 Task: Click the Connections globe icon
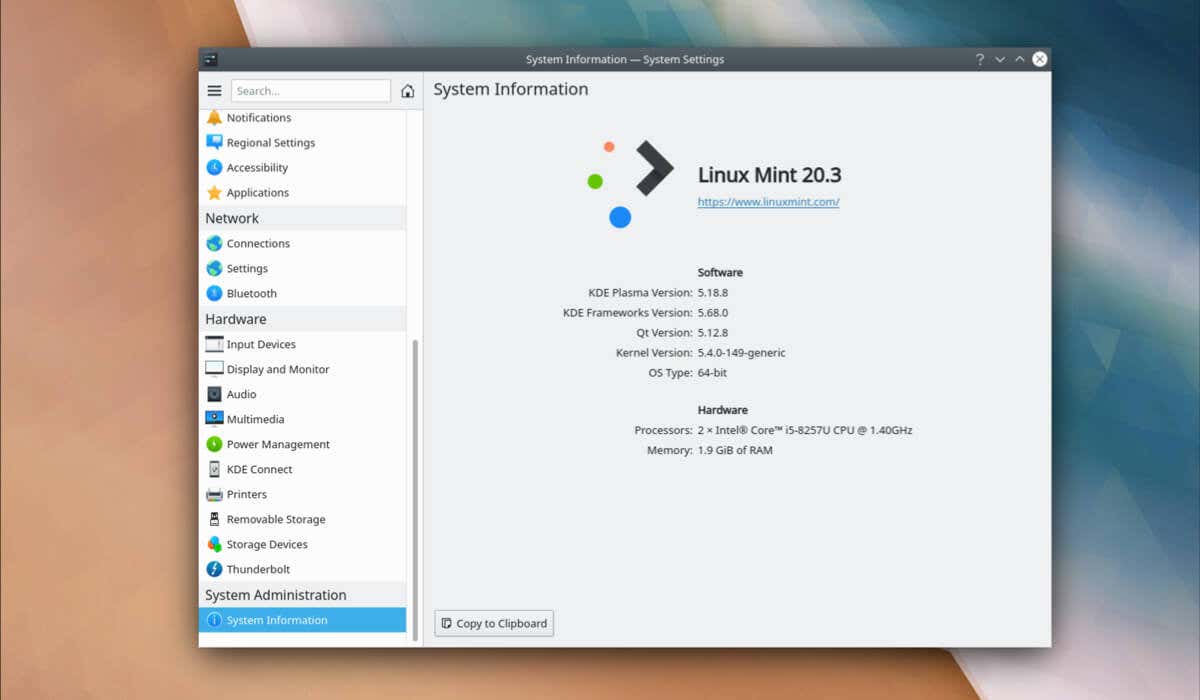tap(214, 243)
